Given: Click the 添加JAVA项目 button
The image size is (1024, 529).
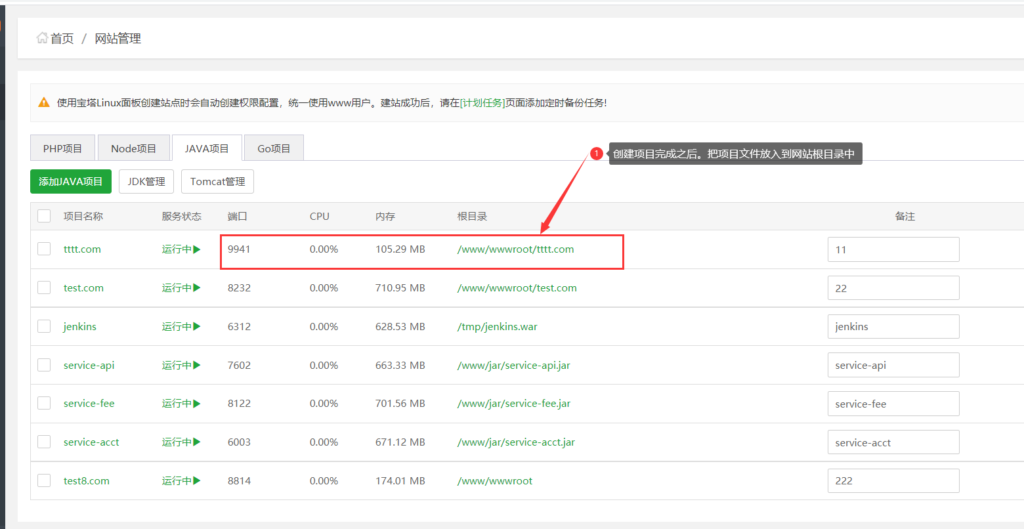Looking at the screenshot, I should pos(71,182).
